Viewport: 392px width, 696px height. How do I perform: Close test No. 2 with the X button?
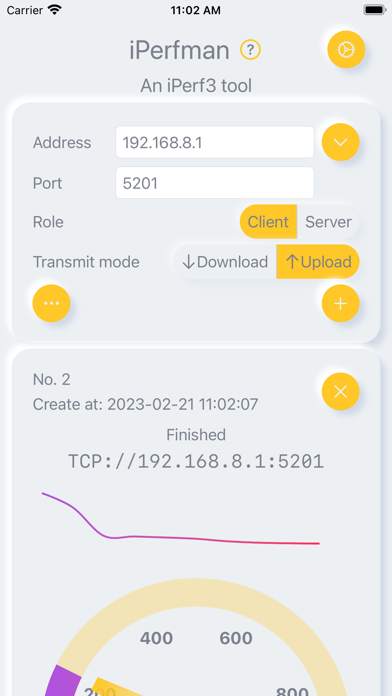pyautogui.click(x=341, y=392)
